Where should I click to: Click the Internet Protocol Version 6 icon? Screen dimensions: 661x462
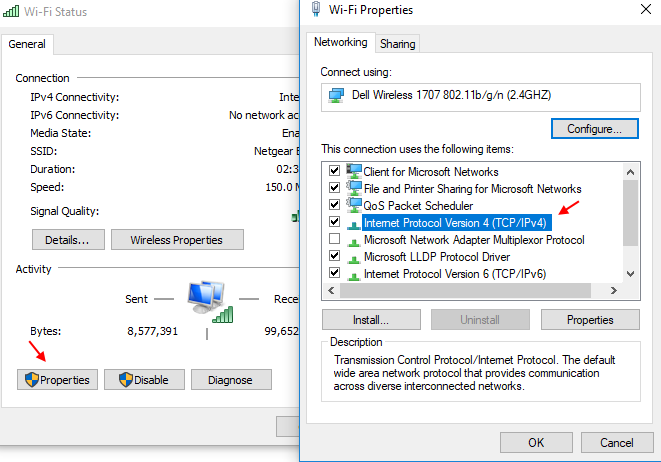pos(353,273)
